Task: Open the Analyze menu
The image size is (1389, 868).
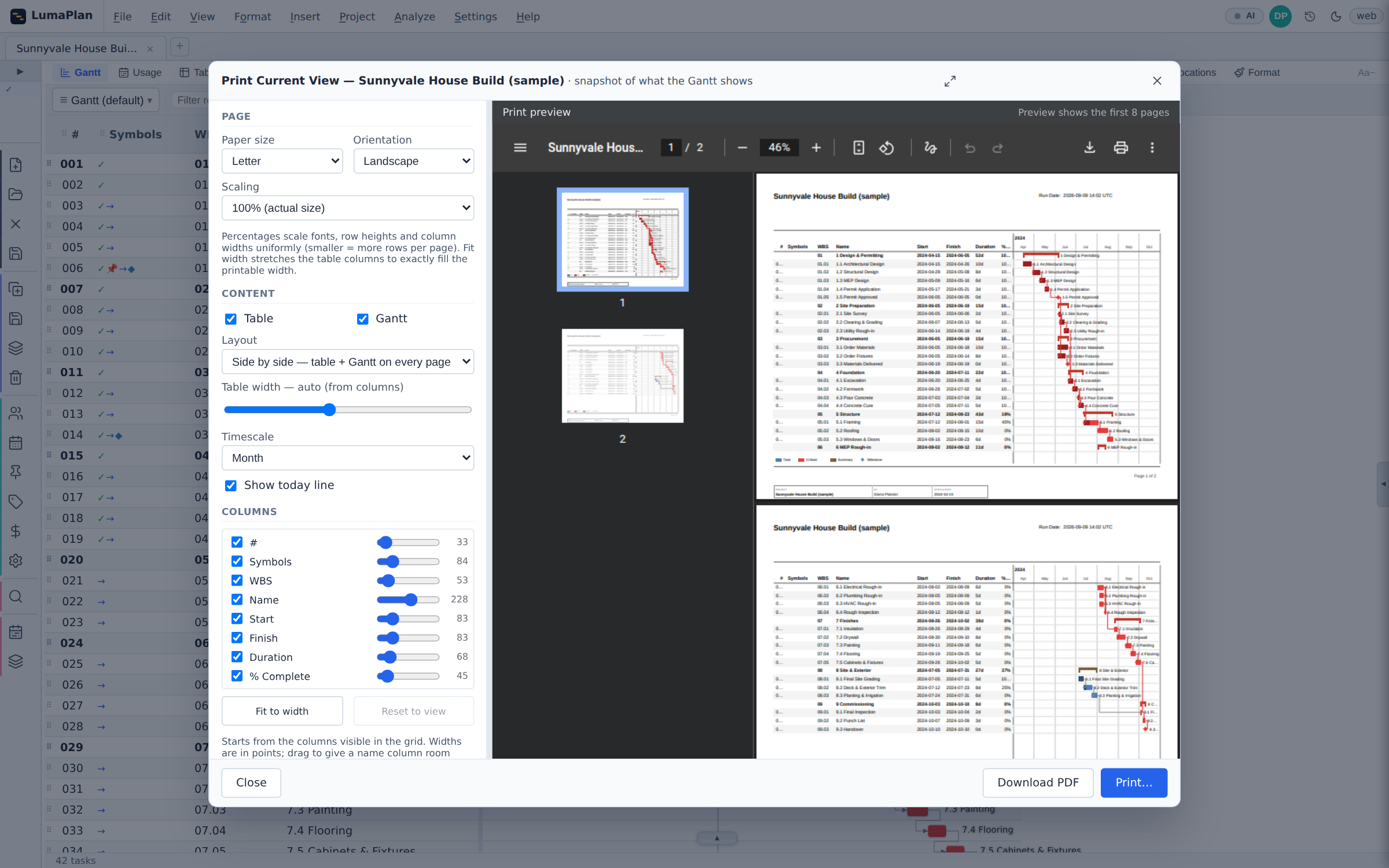Action: [414, 16]
